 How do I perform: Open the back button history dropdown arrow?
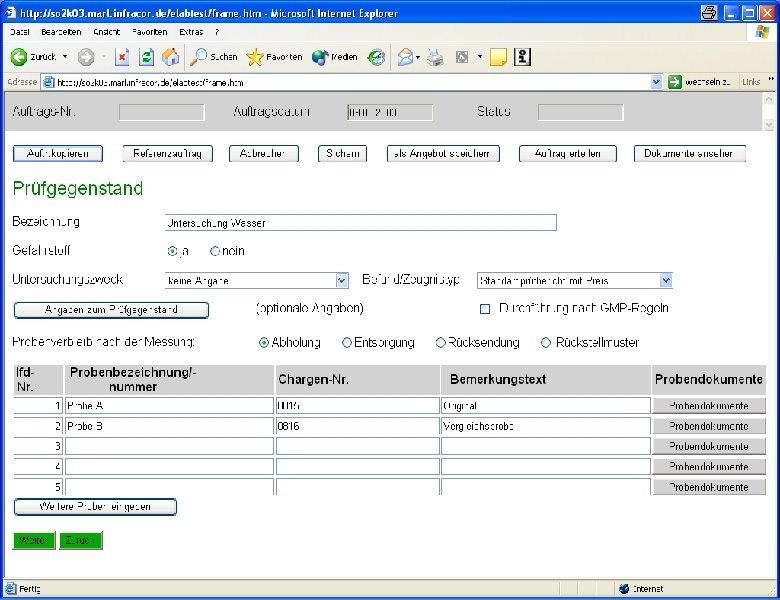[65, 57]
